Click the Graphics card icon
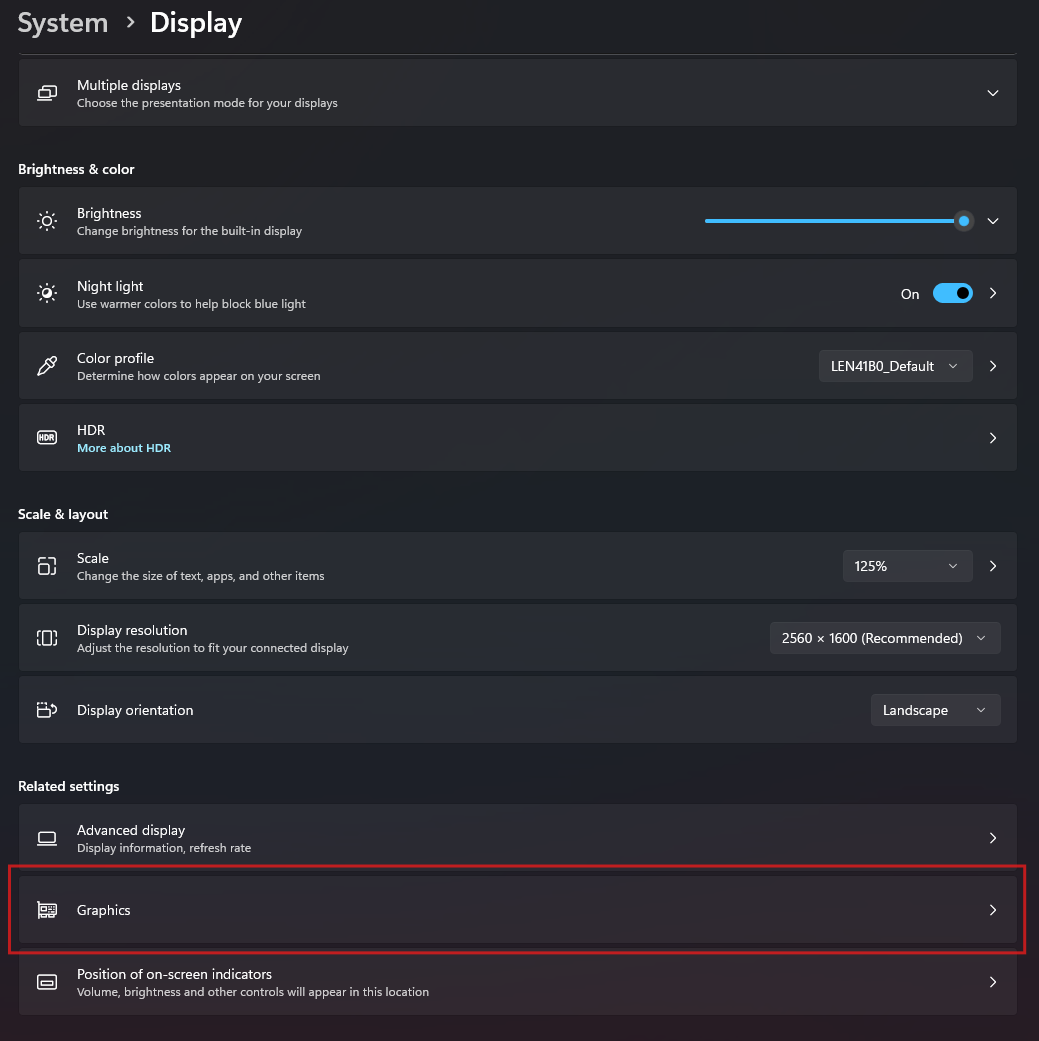 click(46, 910)
